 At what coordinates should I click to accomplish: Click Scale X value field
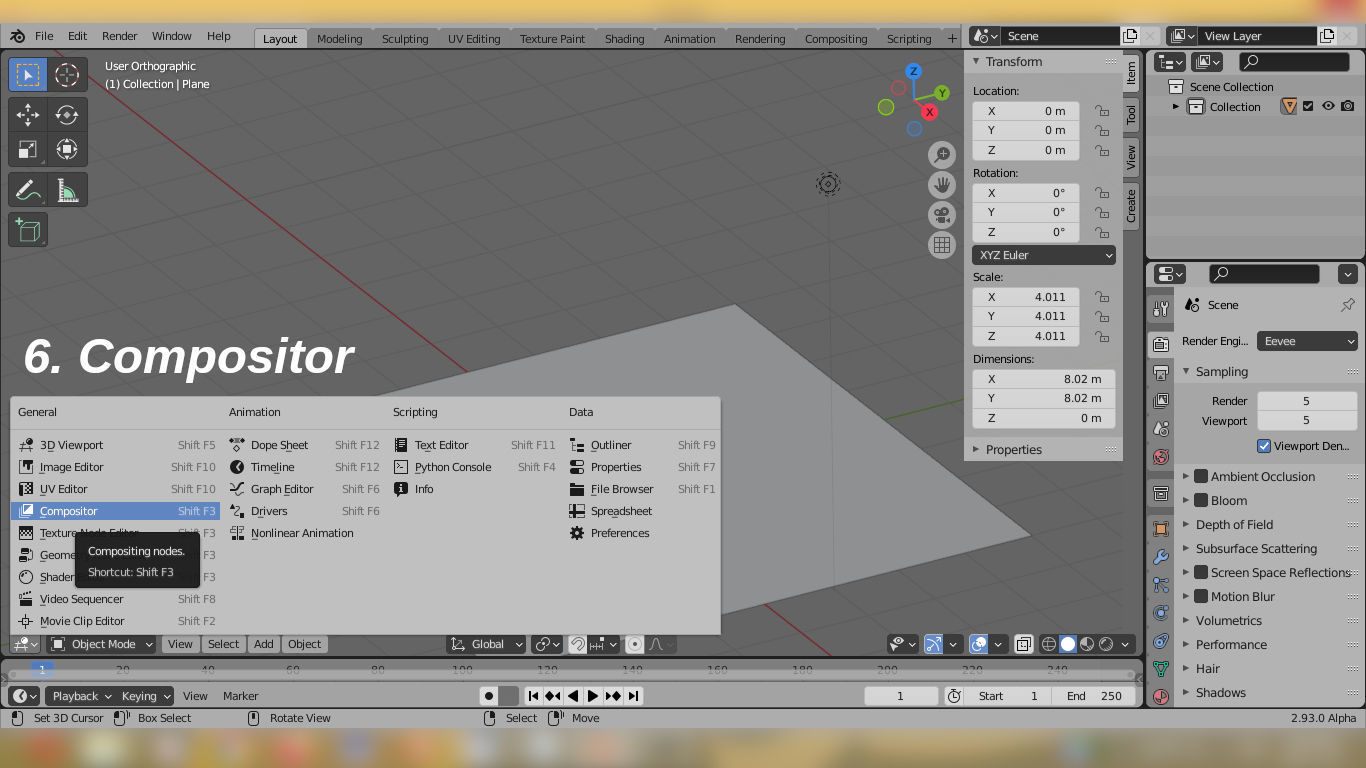tap(1026, 297)
